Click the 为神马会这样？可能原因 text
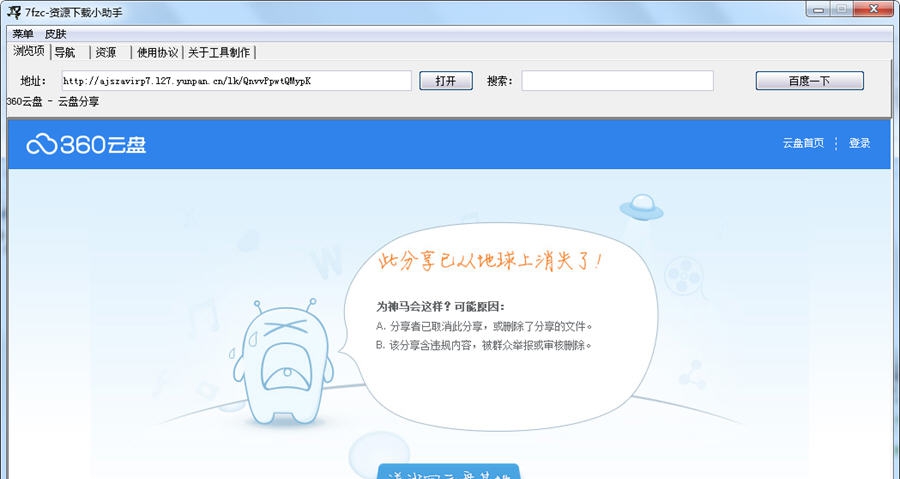This screenshot has width=900, height=479. click(x=440, y=306)
